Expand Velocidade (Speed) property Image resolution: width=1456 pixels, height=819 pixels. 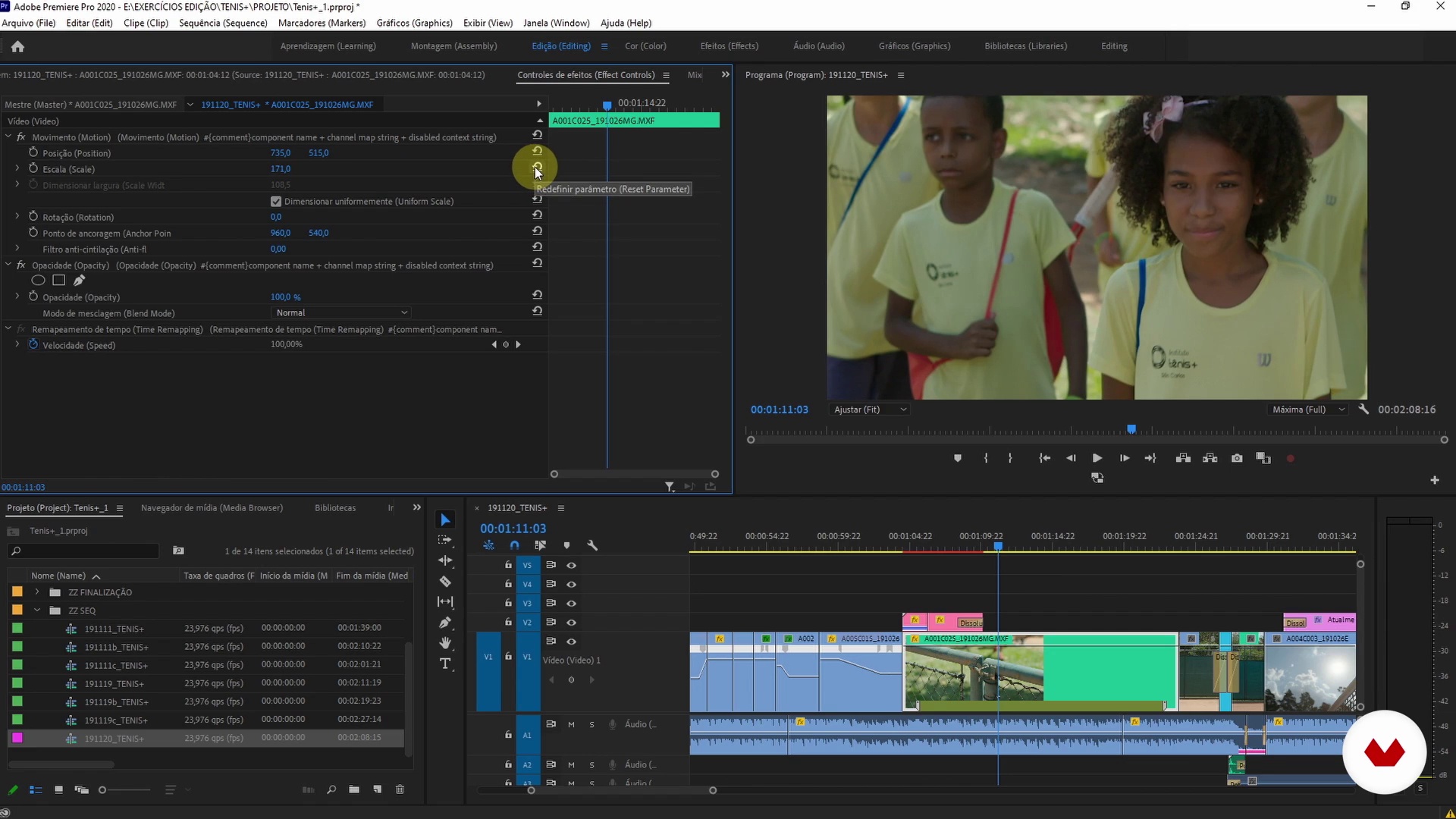[x=17, y=344]
